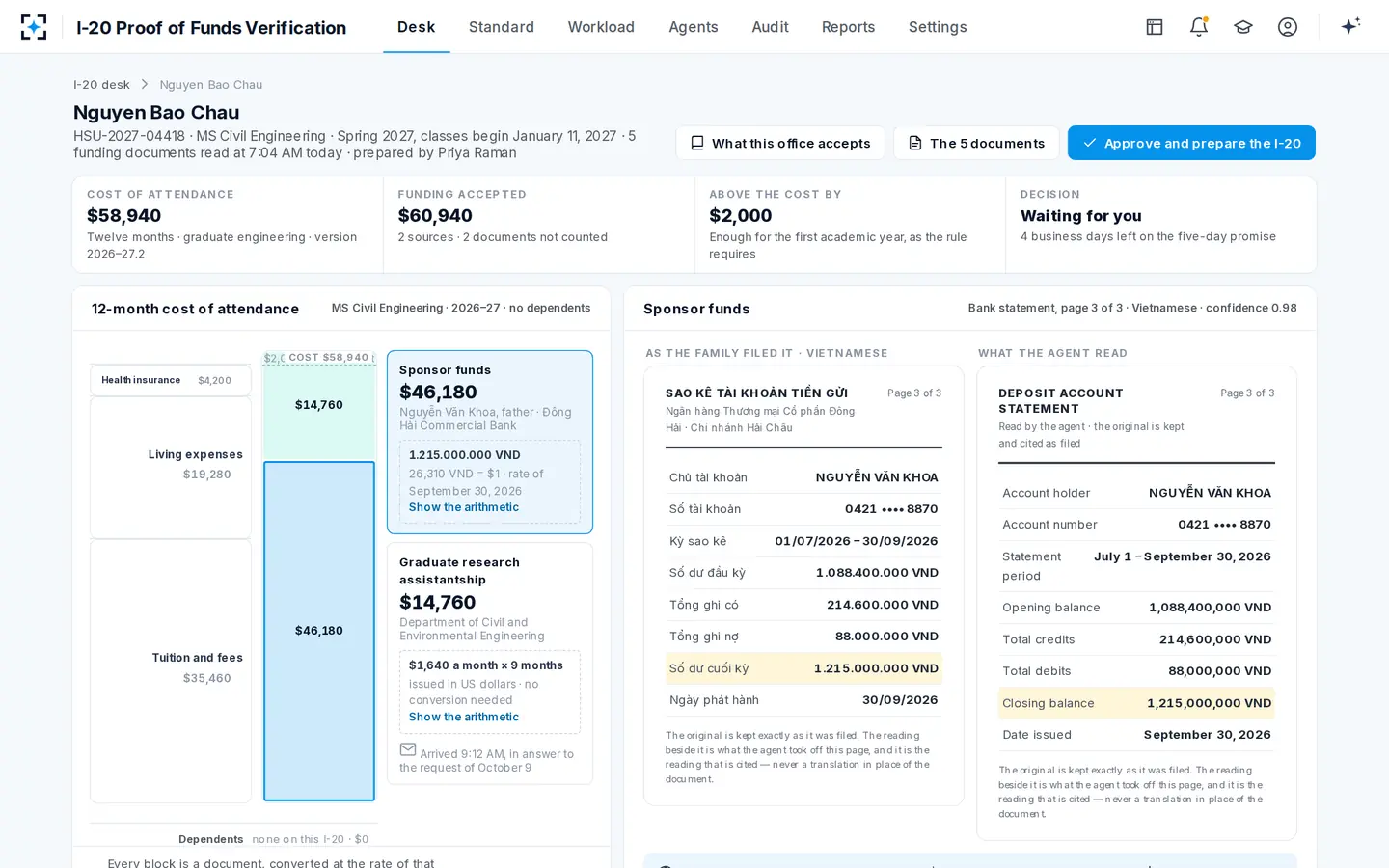Switch to the Audit tab
Viewport: 1389px width, 868px height.
point(770,27)
